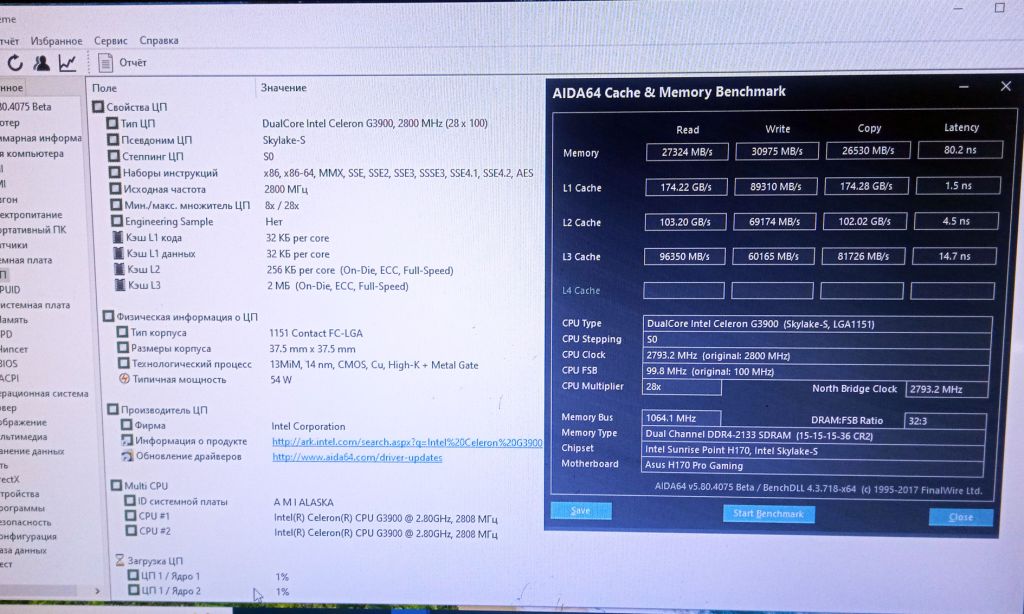The height and width of the screenshot is (614, 1024).
Task: Click the Close button in benchmark
Action: [x=961, y=517]
